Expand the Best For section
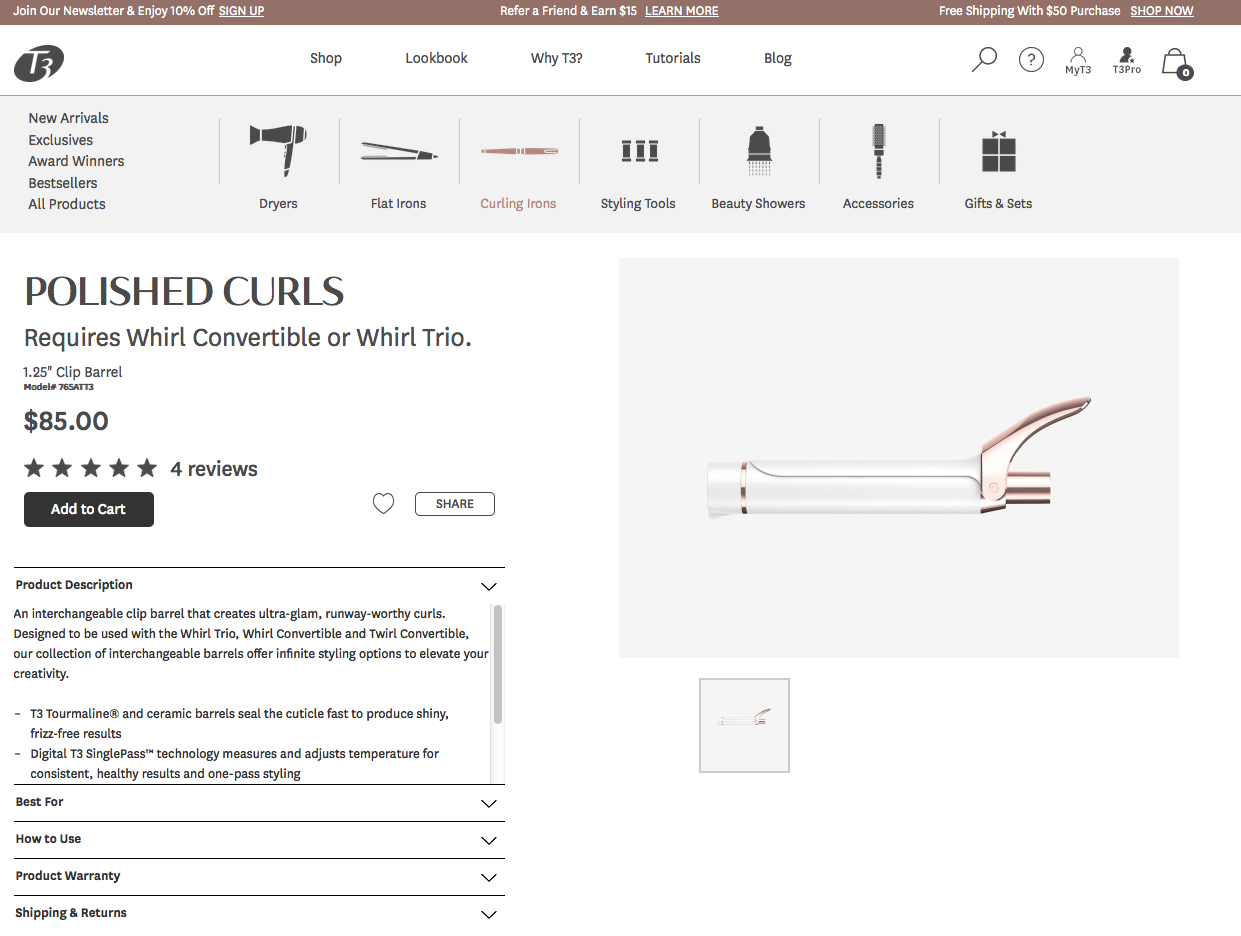The image size is (1241, 936). [259, 803]
